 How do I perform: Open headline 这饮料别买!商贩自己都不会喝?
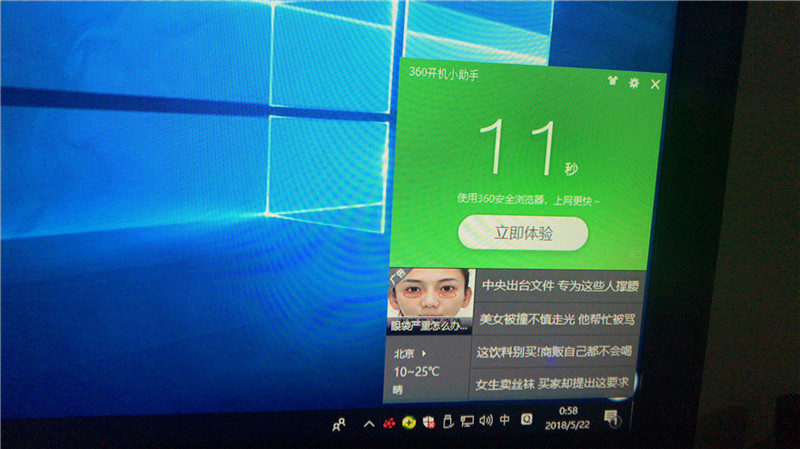point(554,352)
